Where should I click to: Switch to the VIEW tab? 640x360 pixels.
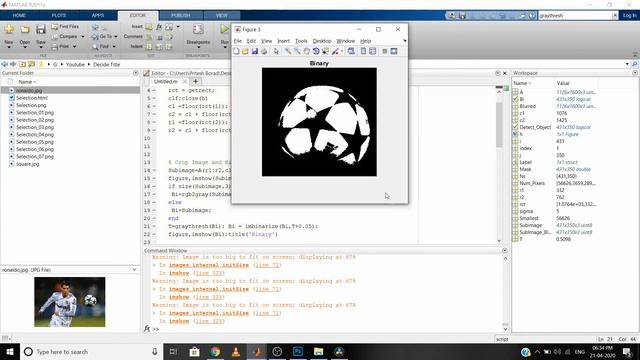point(222,16)
